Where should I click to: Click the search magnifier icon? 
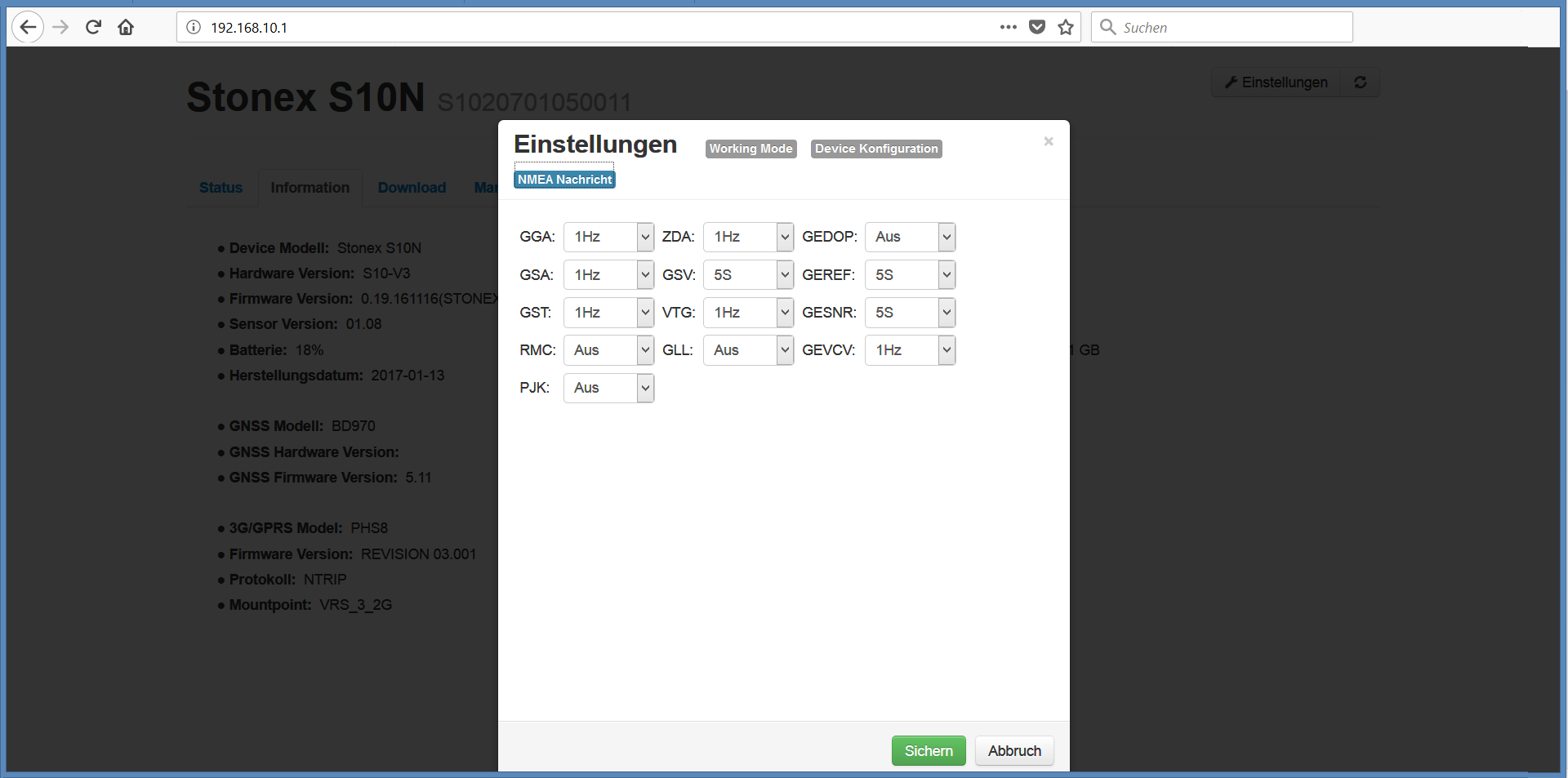1107,27
